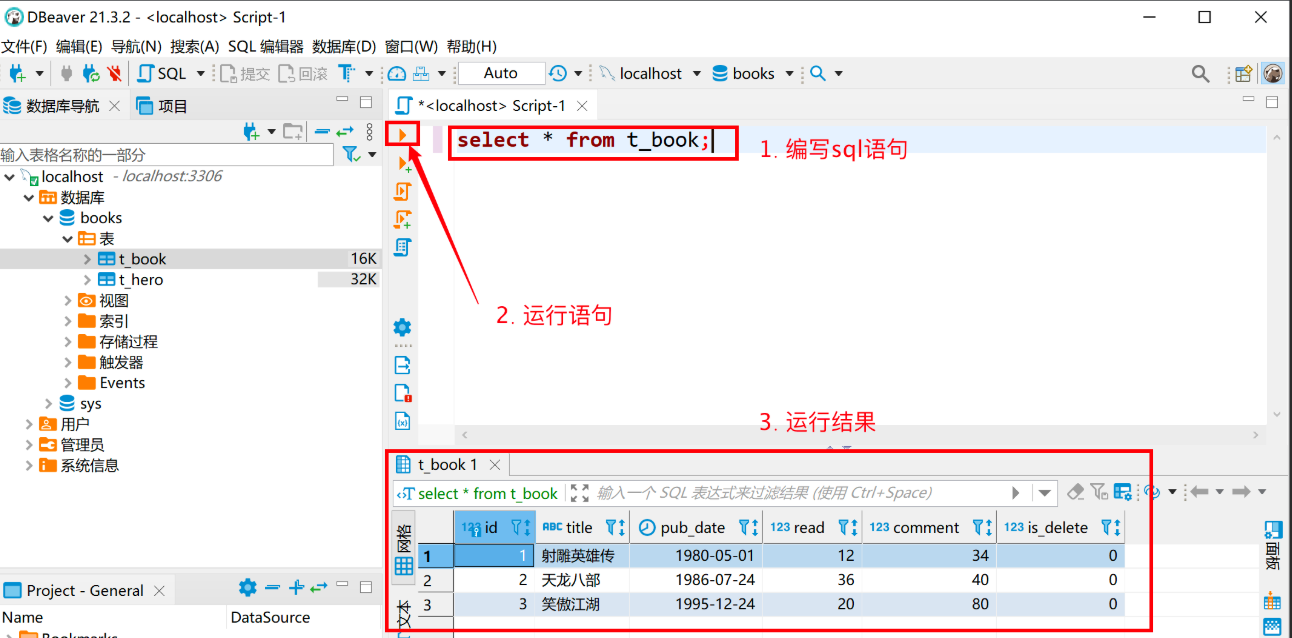Expand the t_book table node
This screenshot has height=638, width=1292.
[x=88, y=259]
